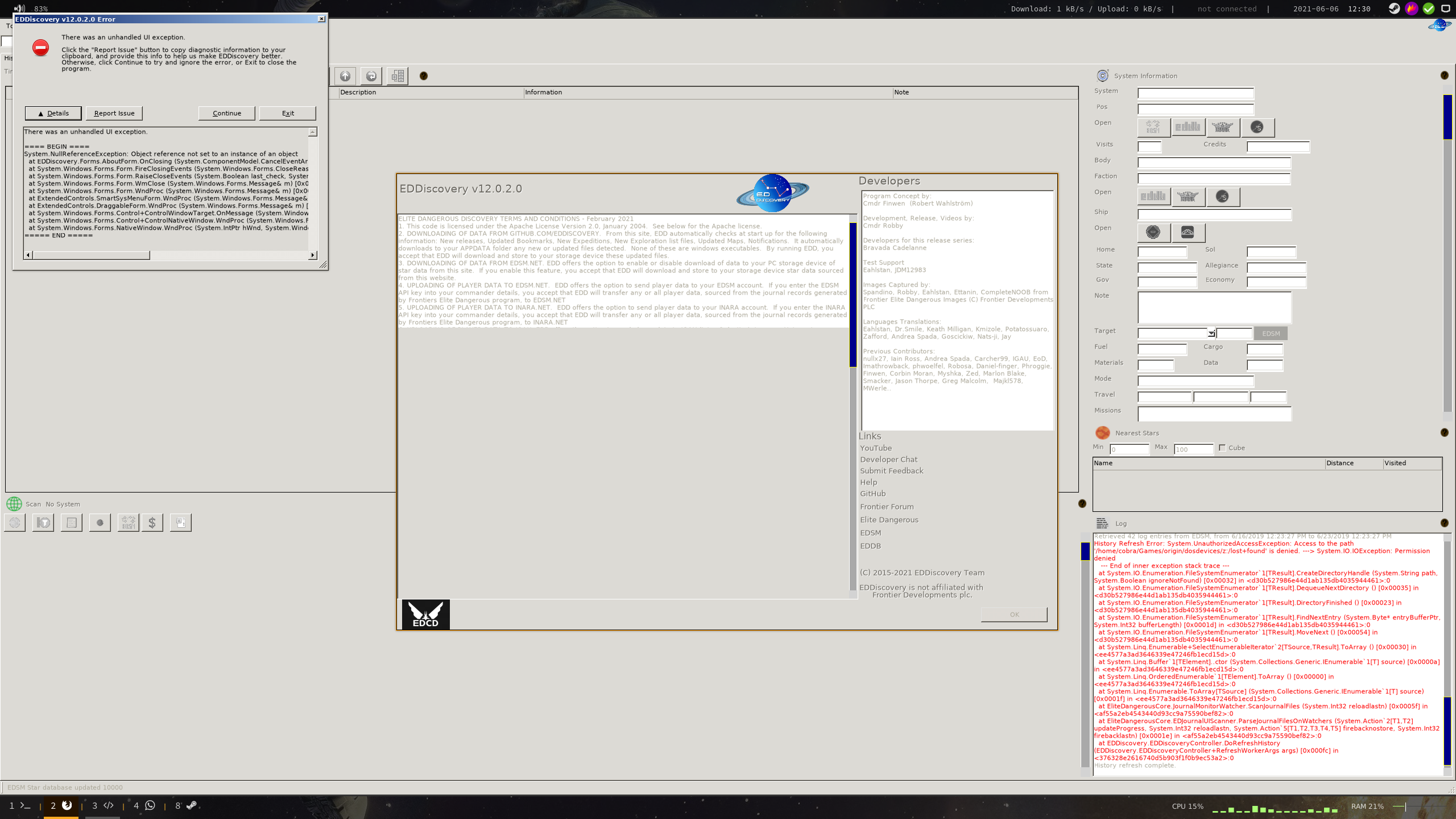Open the system on Inara
This screenshot has height=819, width=1456.
(x=1223, y=127)
